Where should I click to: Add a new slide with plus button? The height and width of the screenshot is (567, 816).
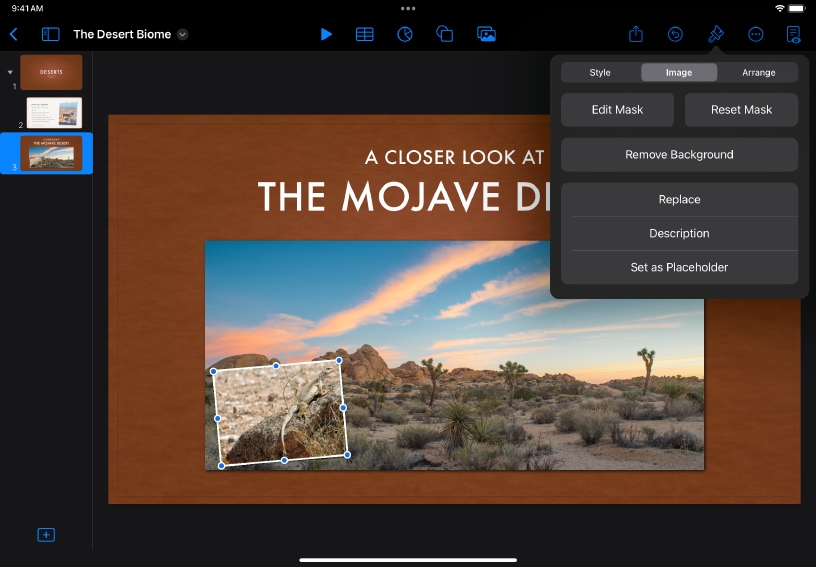(46, 535)
